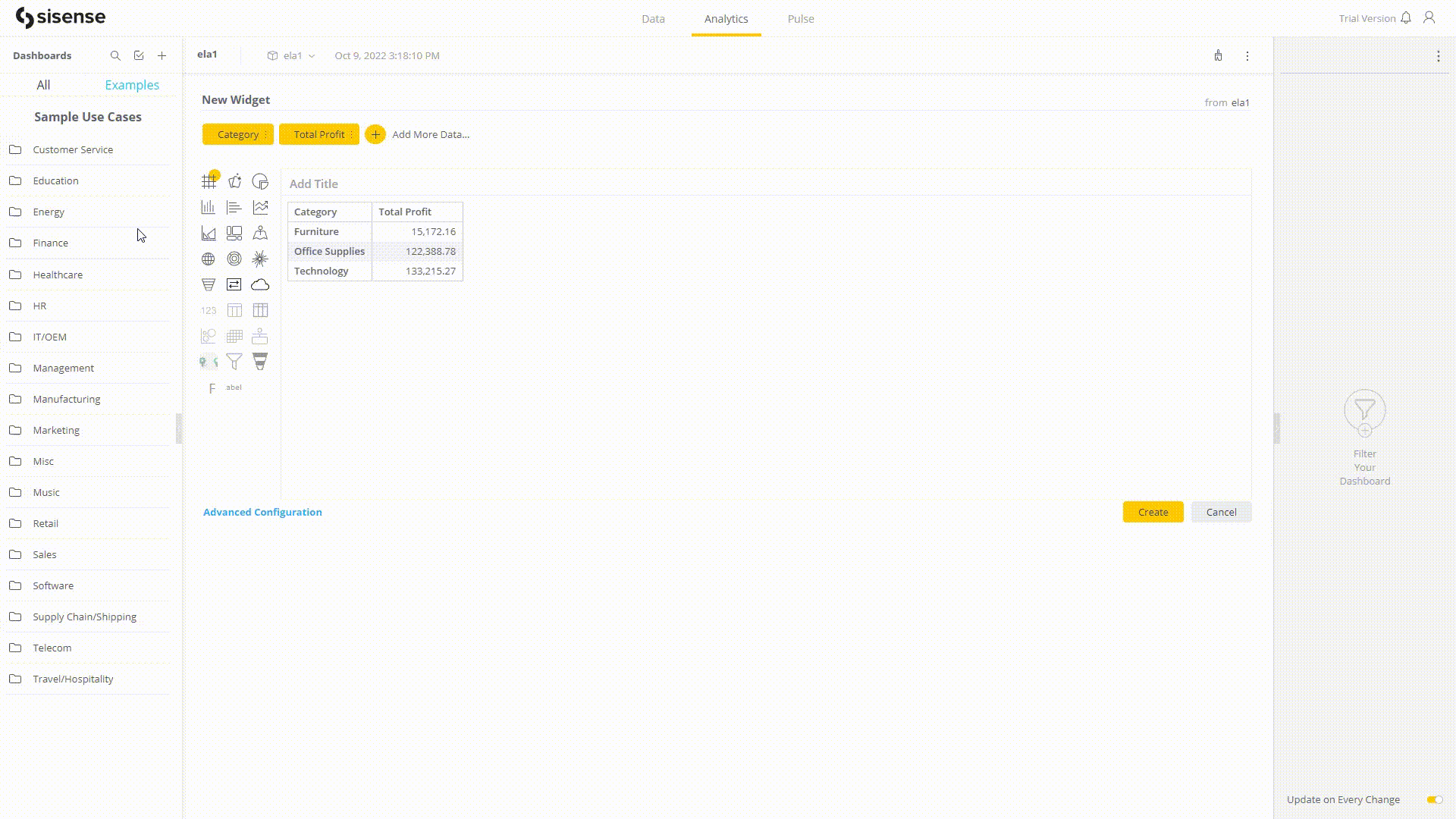Screen dimensions: 1456x819
Task: Click the scatter plot chart icon
Action: (208, 336)
